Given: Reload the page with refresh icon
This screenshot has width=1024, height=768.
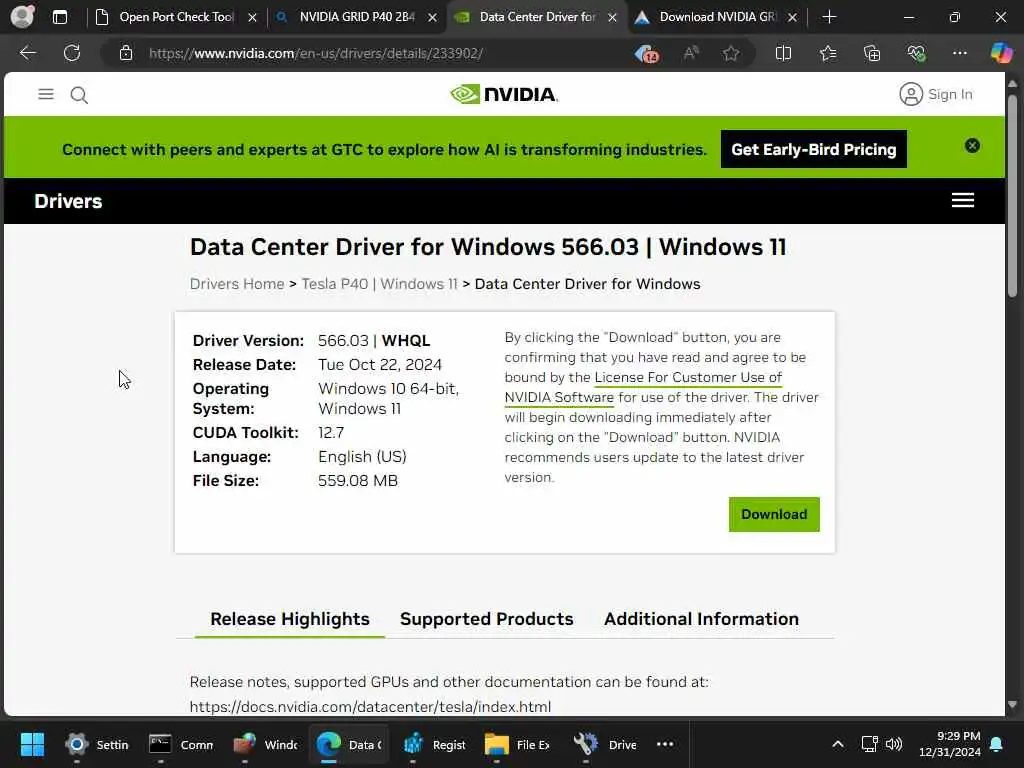Looking at the screenshot, I should (72, 53).
